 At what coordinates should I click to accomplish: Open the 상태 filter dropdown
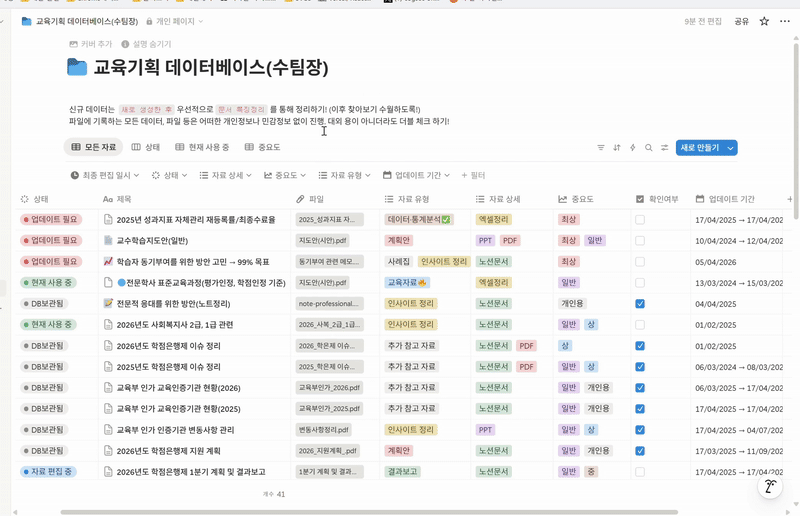click(169, 175)
